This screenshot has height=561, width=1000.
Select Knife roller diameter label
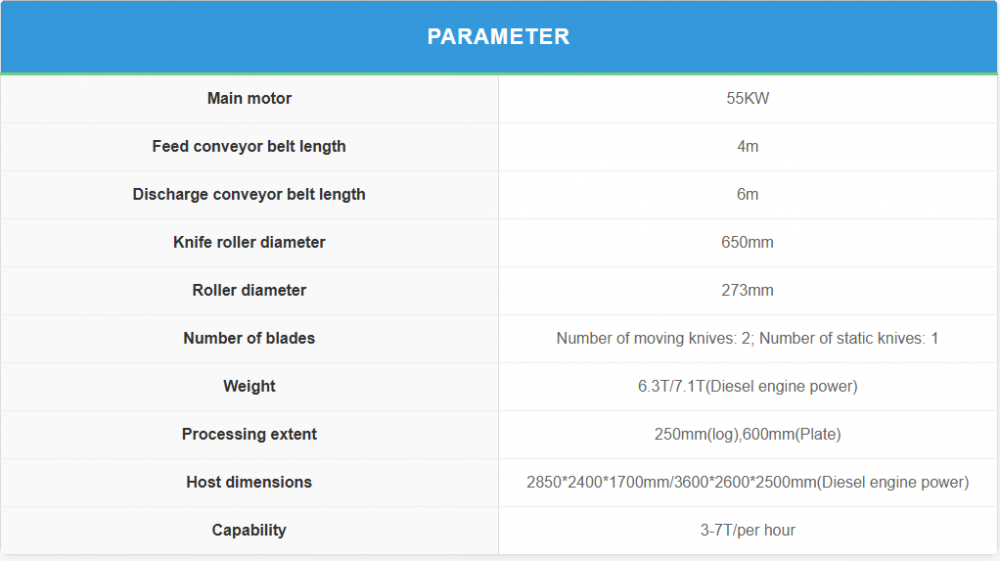(249, 242)
